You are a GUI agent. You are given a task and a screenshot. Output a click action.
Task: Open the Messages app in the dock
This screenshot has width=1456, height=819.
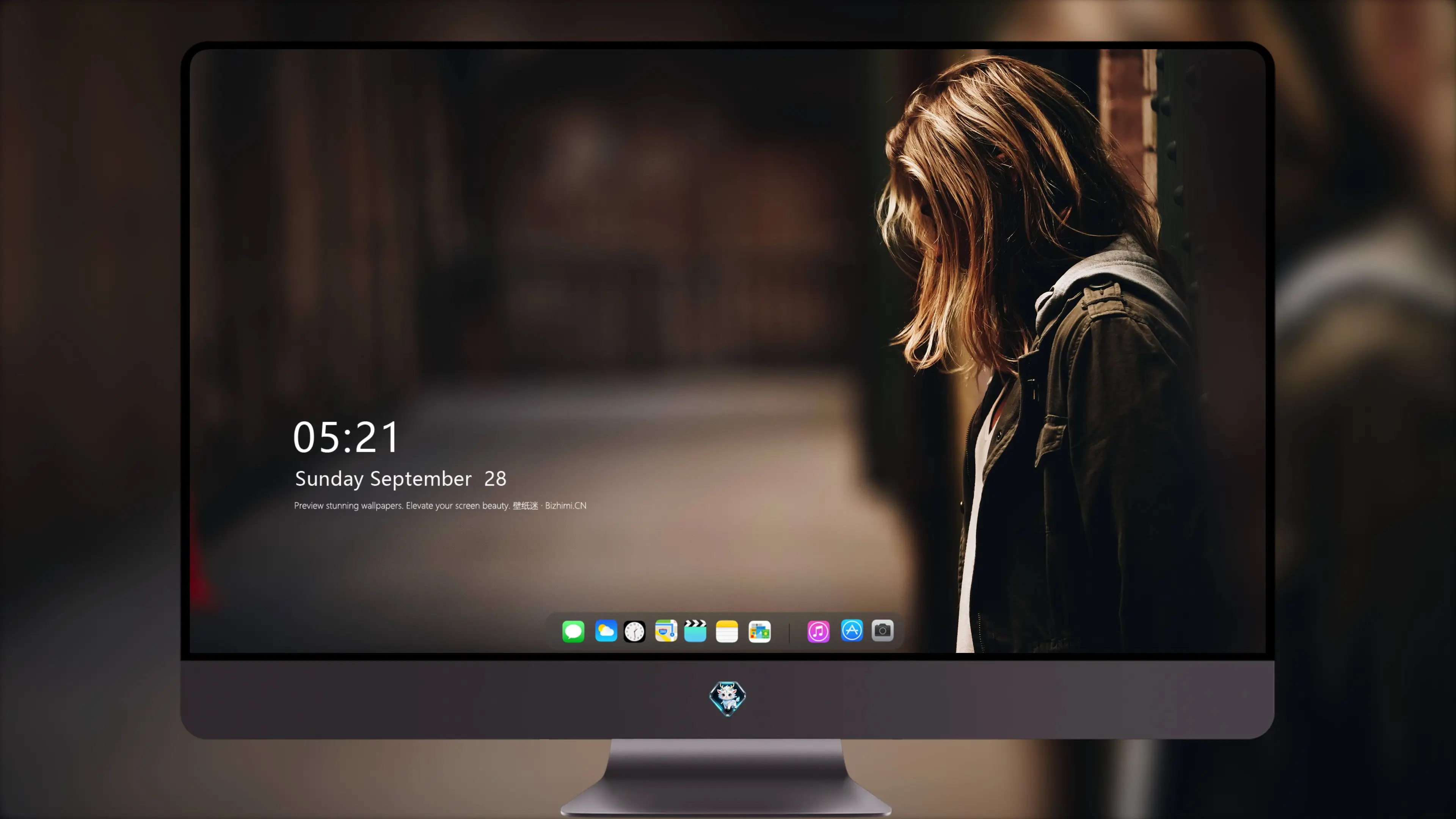coord(573,631)
